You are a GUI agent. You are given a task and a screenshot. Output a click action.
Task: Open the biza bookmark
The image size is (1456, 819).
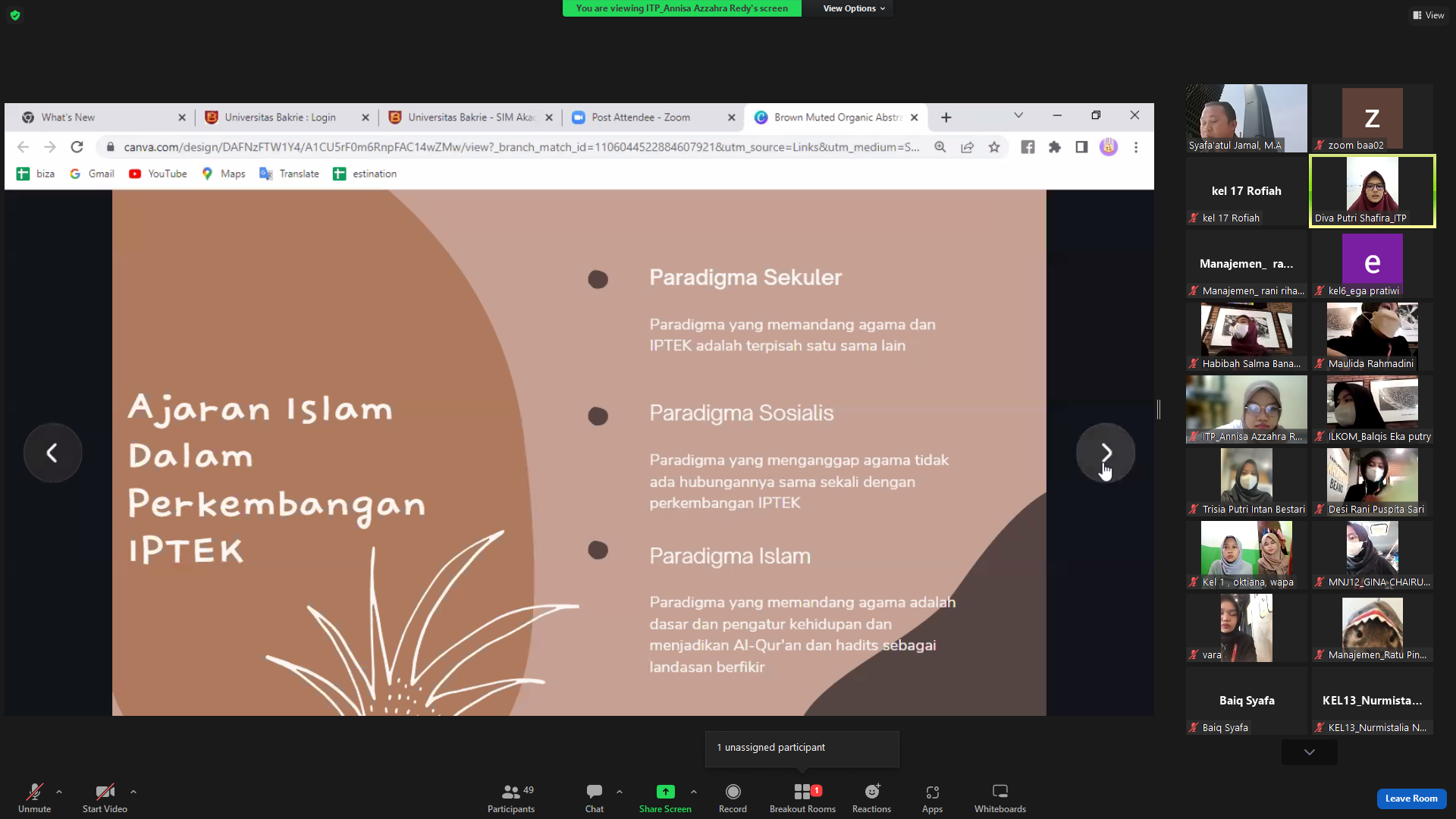click(36, 174)
